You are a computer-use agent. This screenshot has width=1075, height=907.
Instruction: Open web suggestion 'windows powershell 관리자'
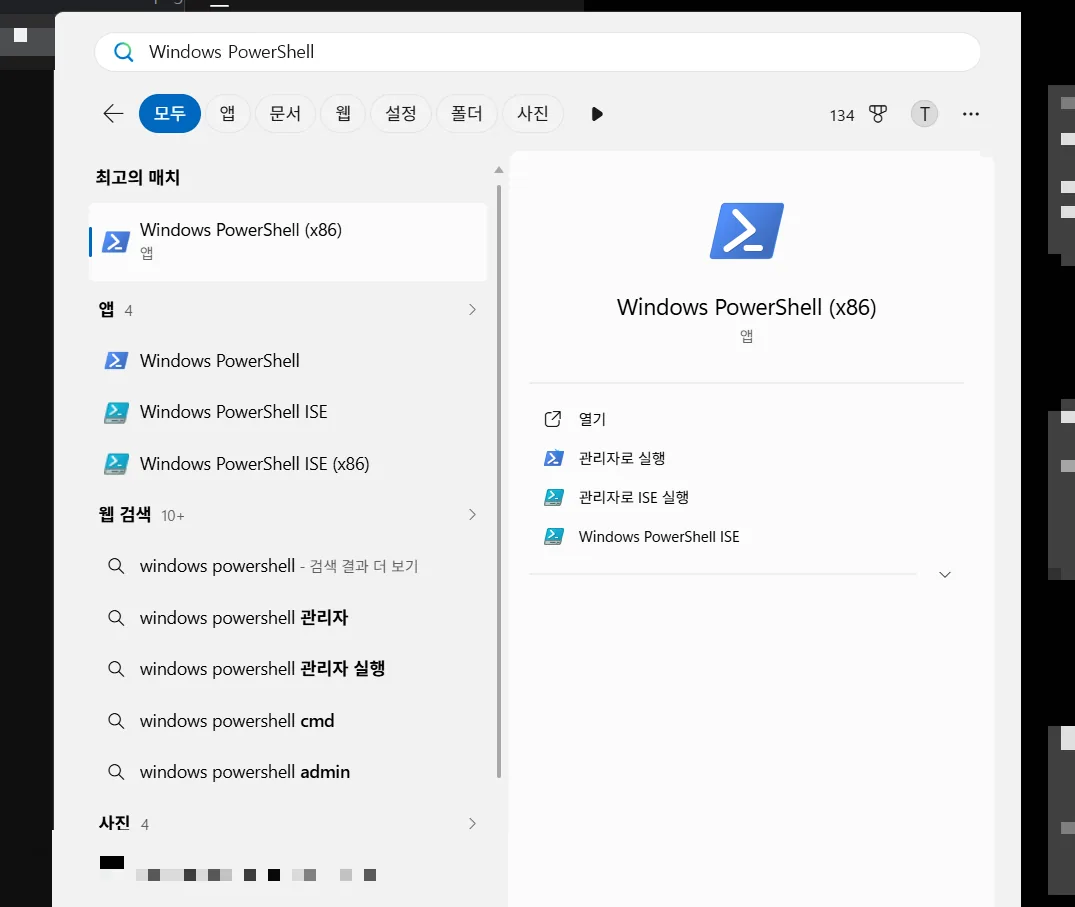click(x=288, y=618)
